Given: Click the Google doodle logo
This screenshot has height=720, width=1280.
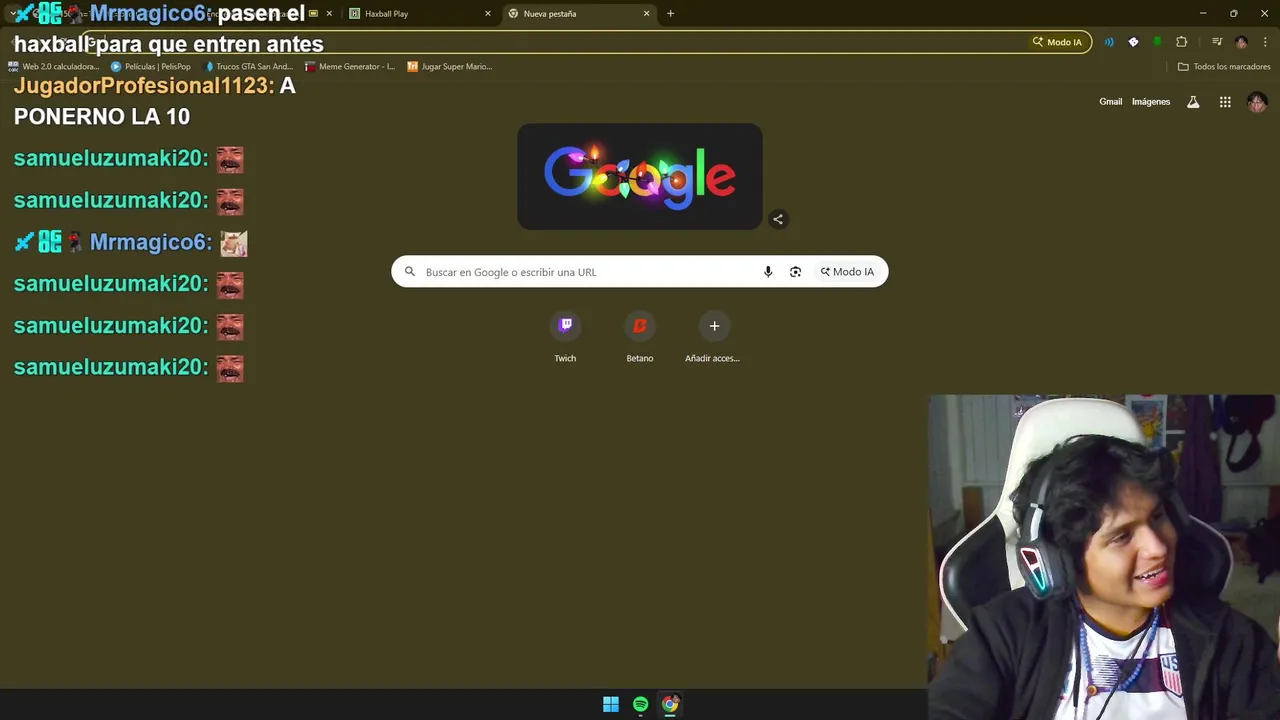Looking at the screenshot, I should 640,177.
